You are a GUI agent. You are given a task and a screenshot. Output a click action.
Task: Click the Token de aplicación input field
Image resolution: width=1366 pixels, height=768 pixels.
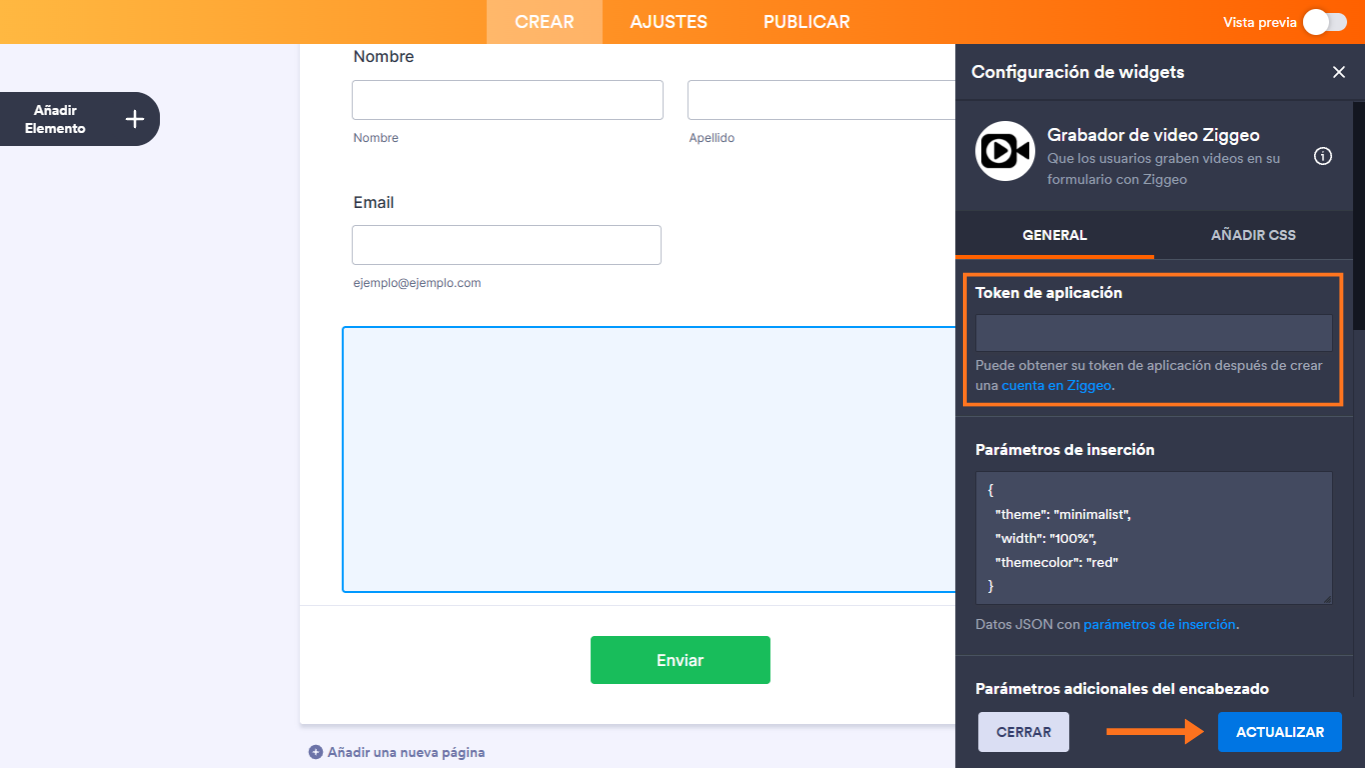click(x=1152, y=333)
